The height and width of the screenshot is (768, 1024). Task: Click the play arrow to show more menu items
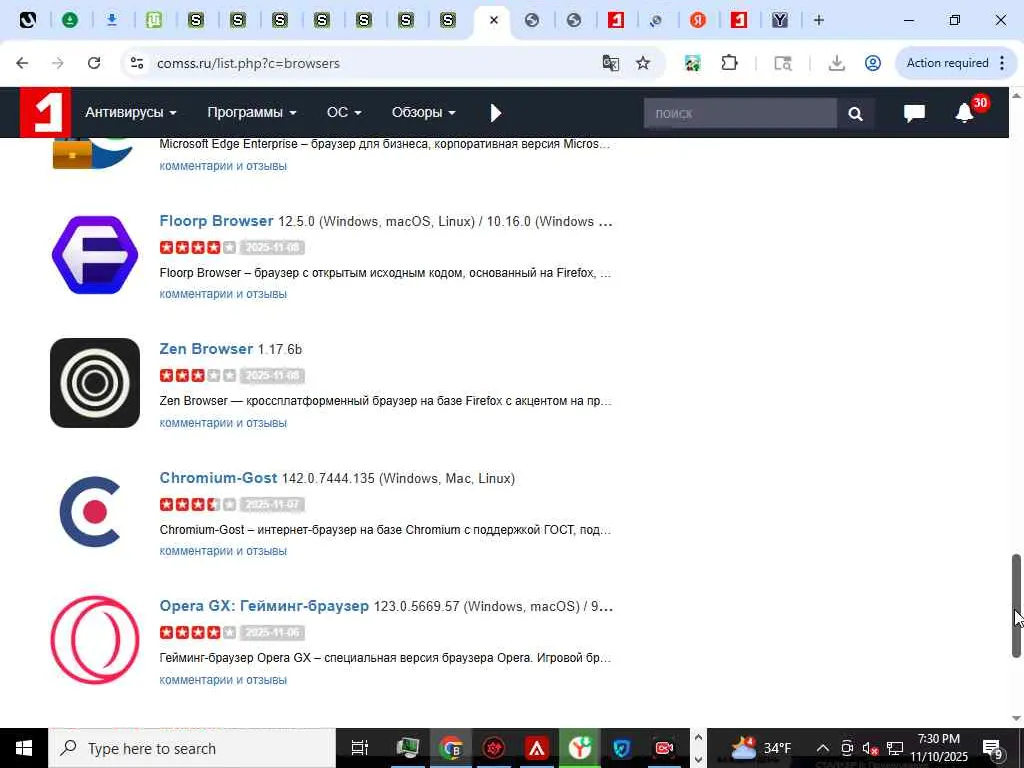point(496,113)
